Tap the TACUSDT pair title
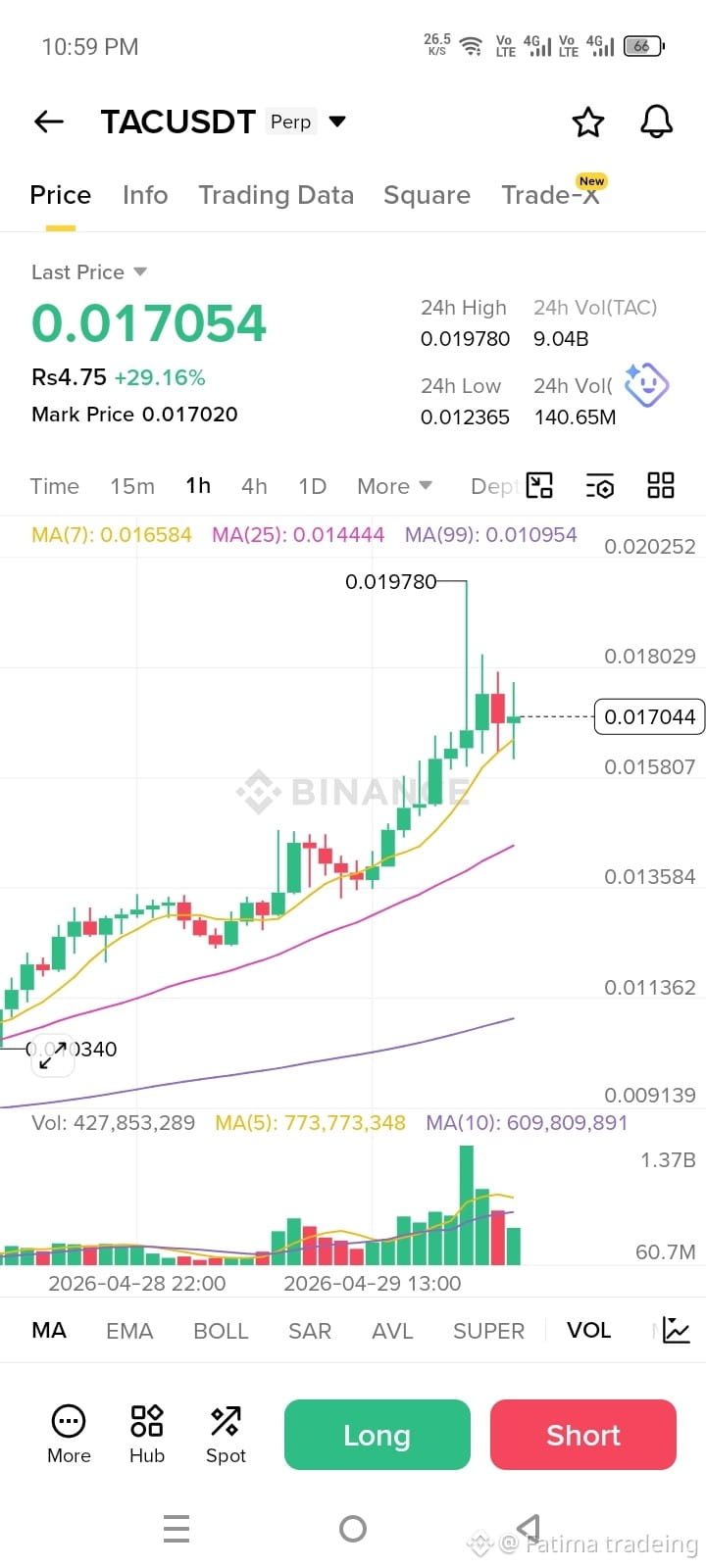The height and width of the screenshot is (1568, 706). pyautogui.click(x=177, y=122)
